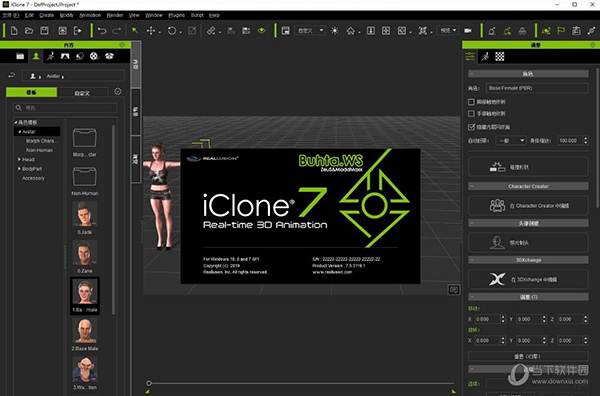
Task: Click the Move X value field
Action: pyautogui.click(x=487, y=319)
